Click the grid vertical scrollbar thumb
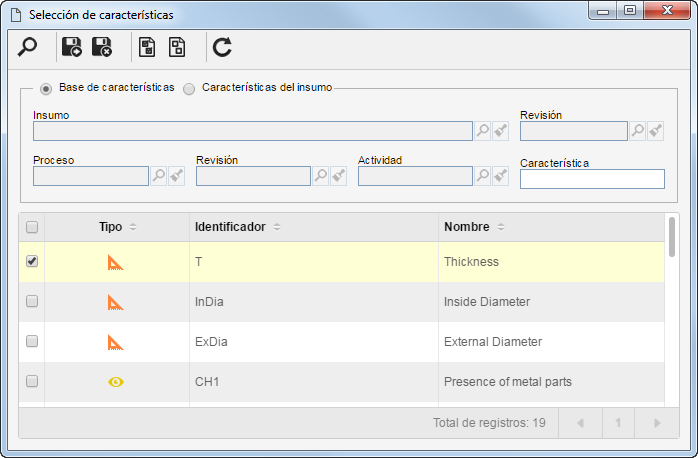Viewport: 698px width, 458px height. (x=672, y=236)
